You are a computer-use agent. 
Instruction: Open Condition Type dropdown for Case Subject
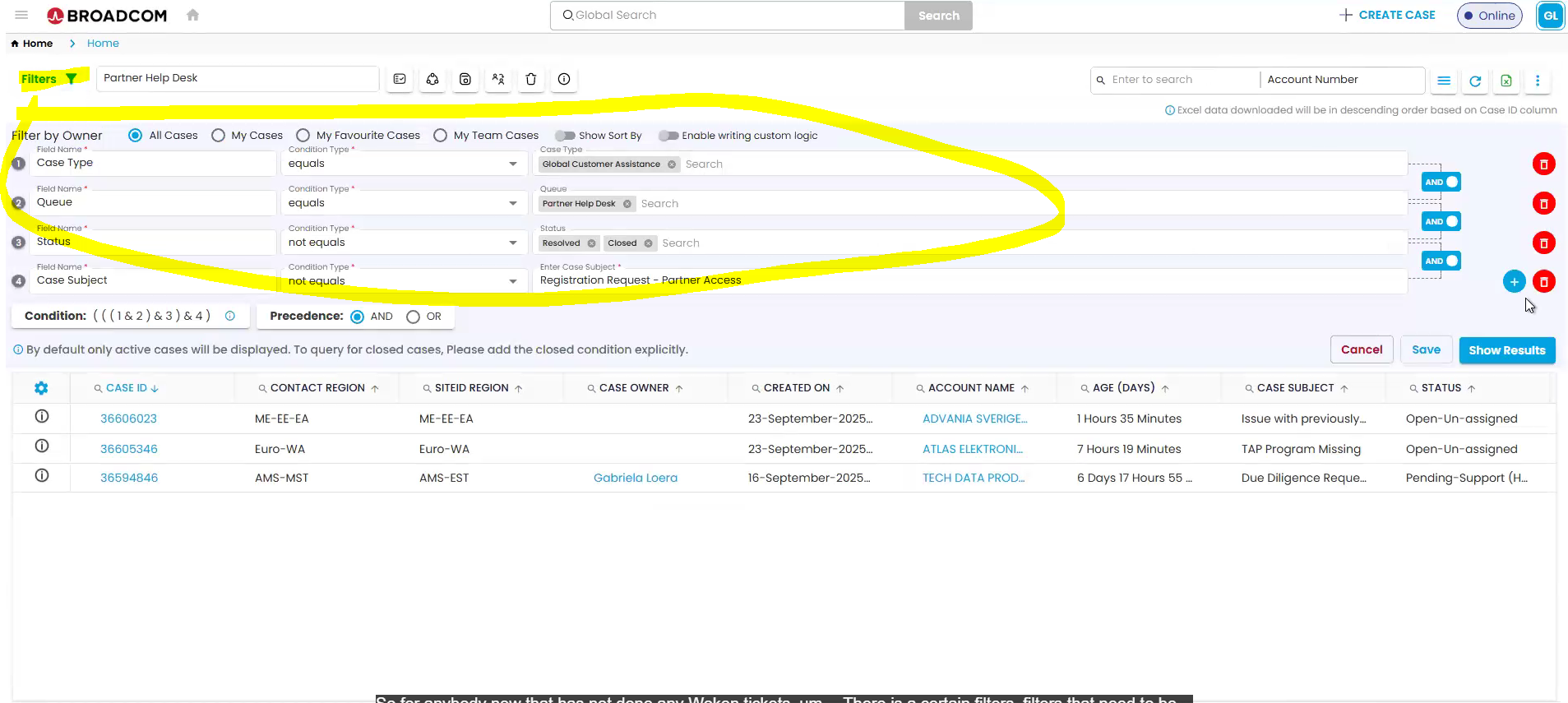(x=403, y=281)
